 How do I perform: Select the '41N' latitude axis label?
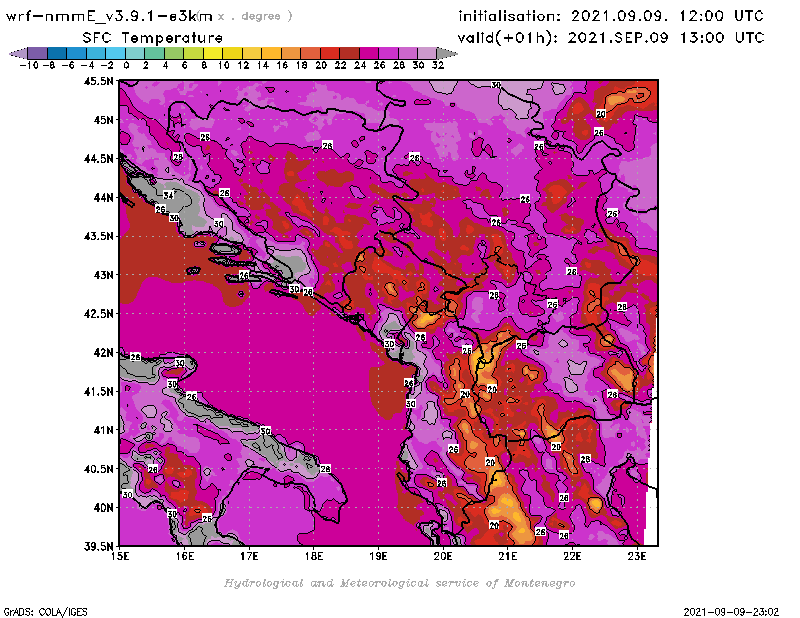point(103,430)
